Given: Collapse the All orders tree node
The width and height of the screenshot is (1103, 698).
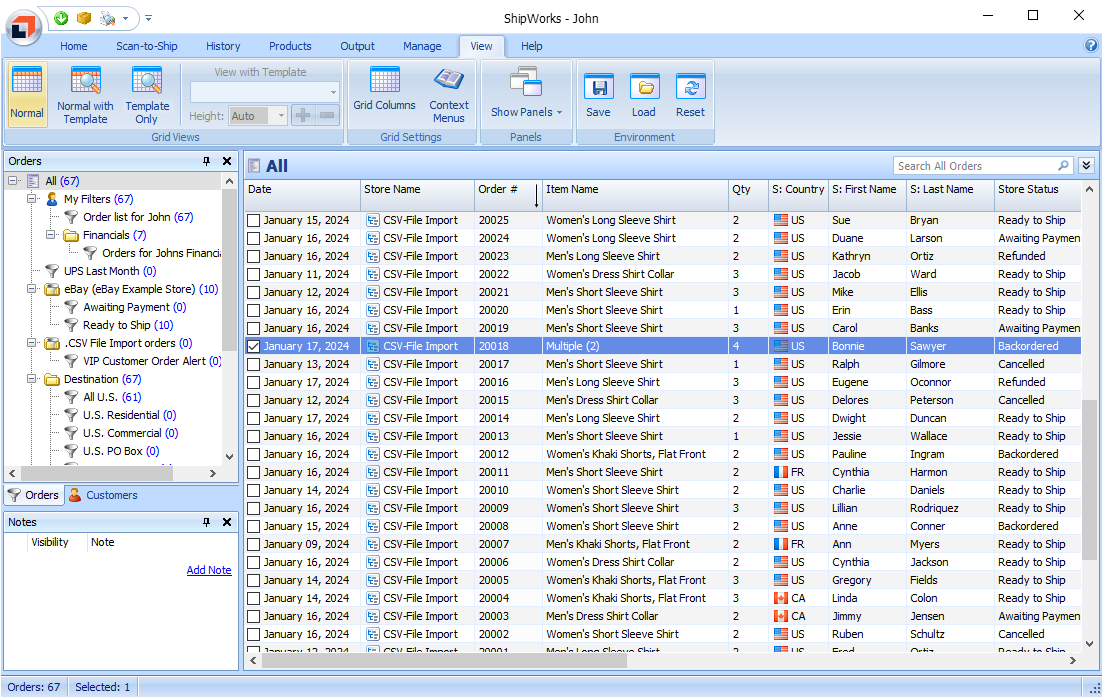Looking at the screenshot, I should click(x=13, y=181).
